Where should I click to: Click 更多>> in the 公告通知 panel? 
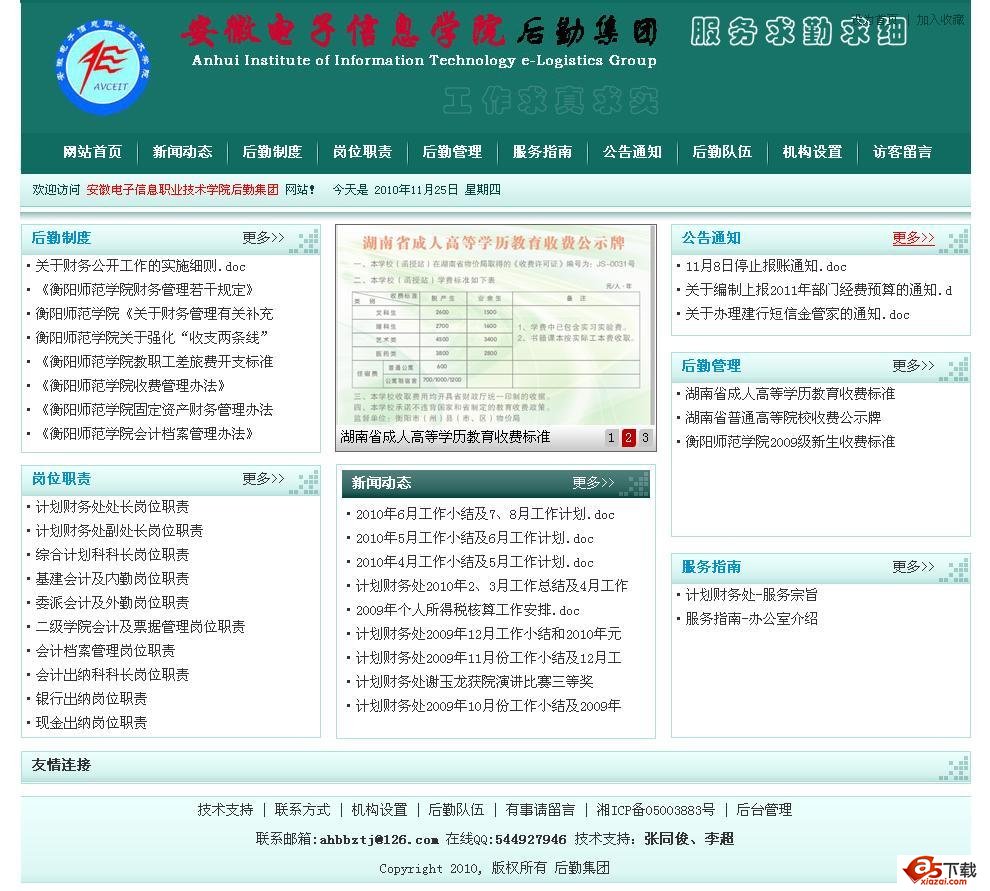point(913,237)
